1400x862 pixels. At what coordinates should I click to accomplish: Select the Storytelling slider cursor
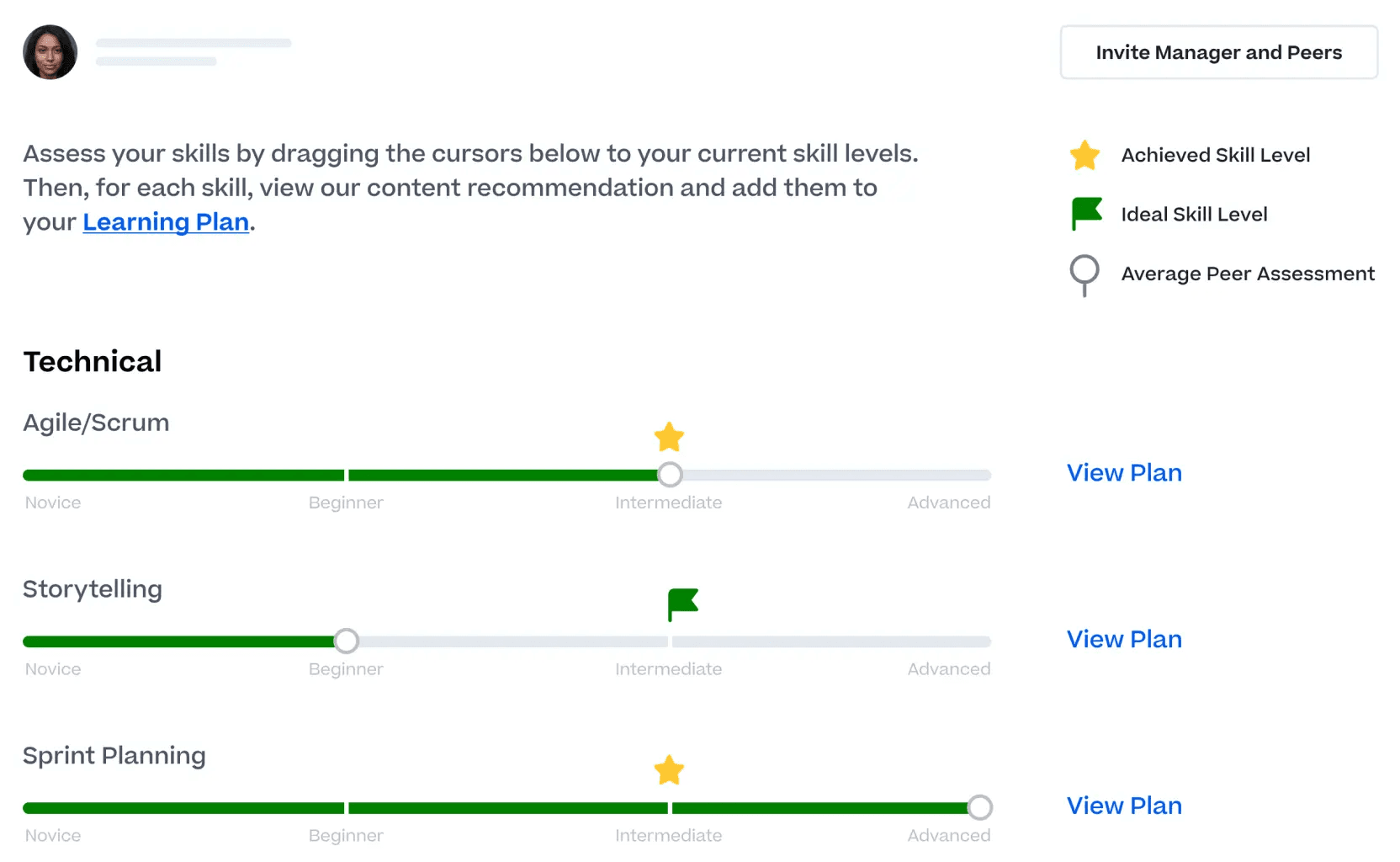tap(346, 641)
